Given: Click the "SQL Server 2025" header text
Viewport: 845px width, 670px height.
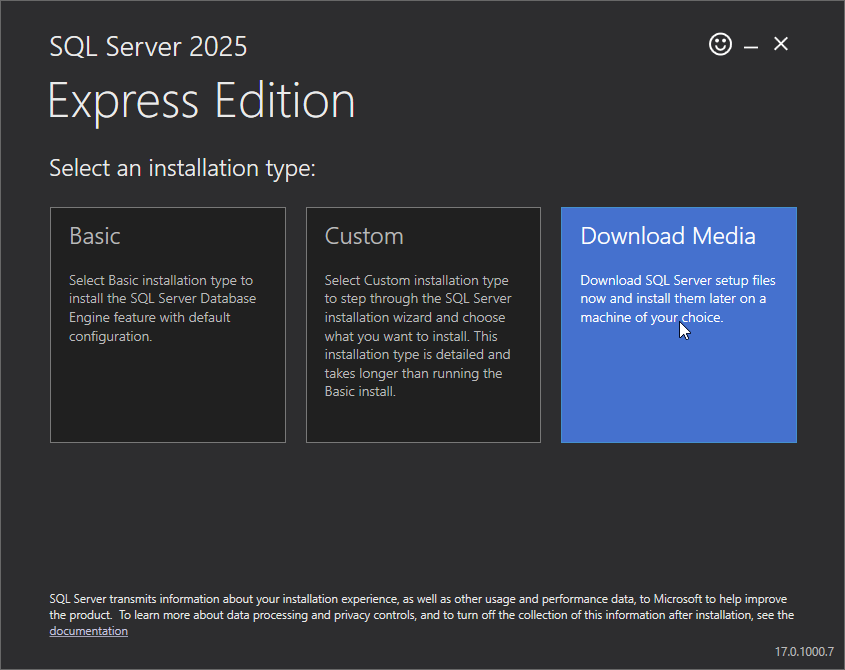Looking at the screenshot, I should click(148, 46).
